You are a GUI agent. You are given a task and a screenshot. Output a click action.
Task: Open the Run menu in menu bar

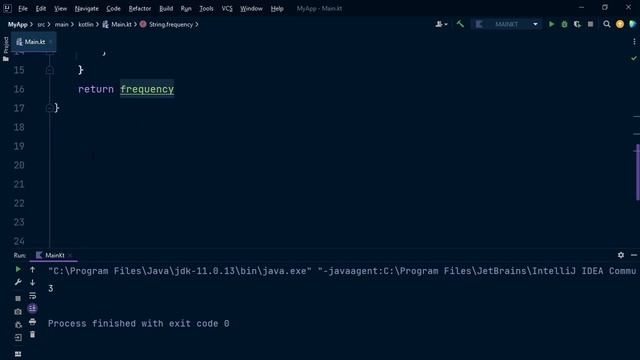(x=186, y=8)
